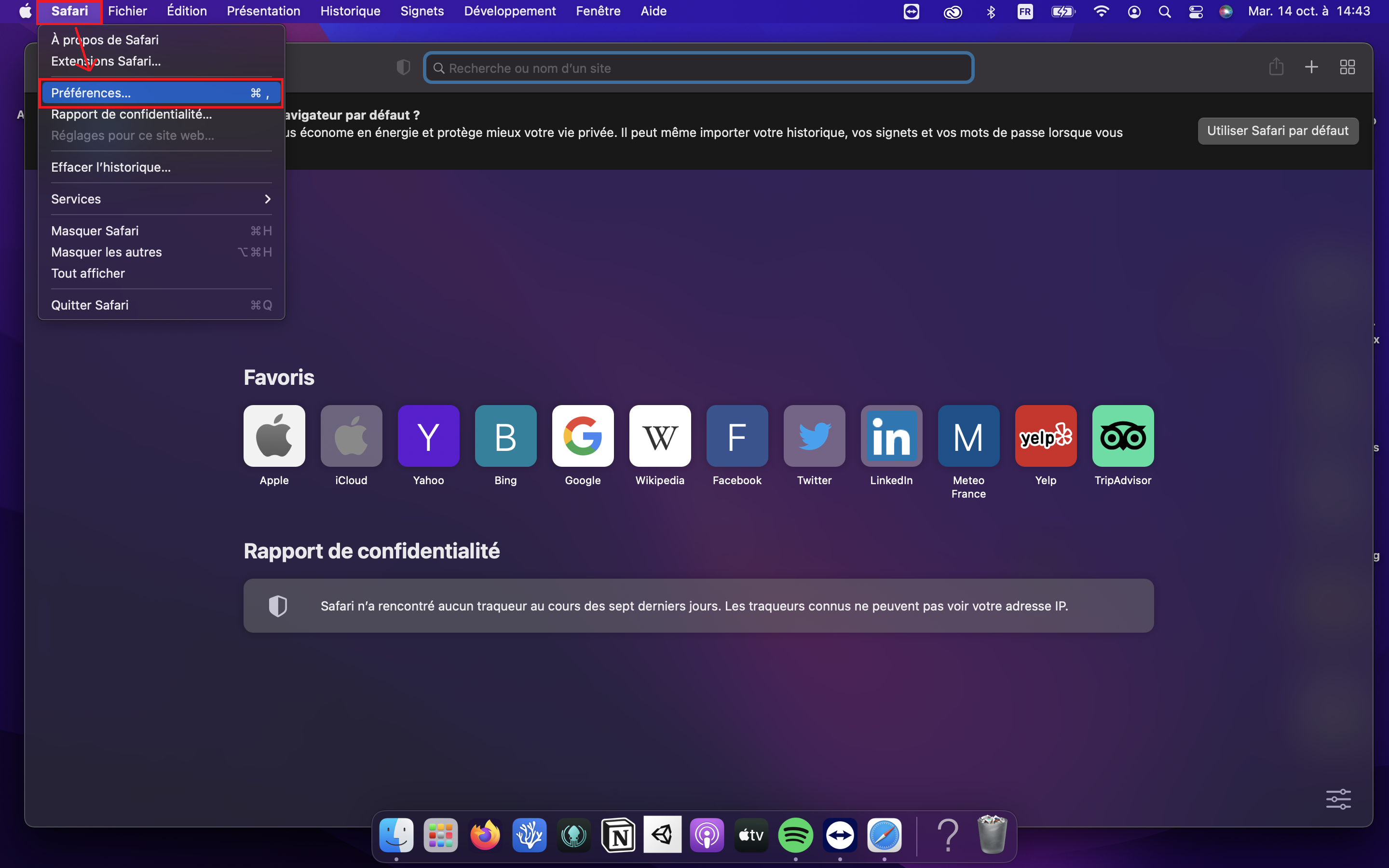
Task: Toggle the Wi-Fi status menu
Action: (1101, 12)
